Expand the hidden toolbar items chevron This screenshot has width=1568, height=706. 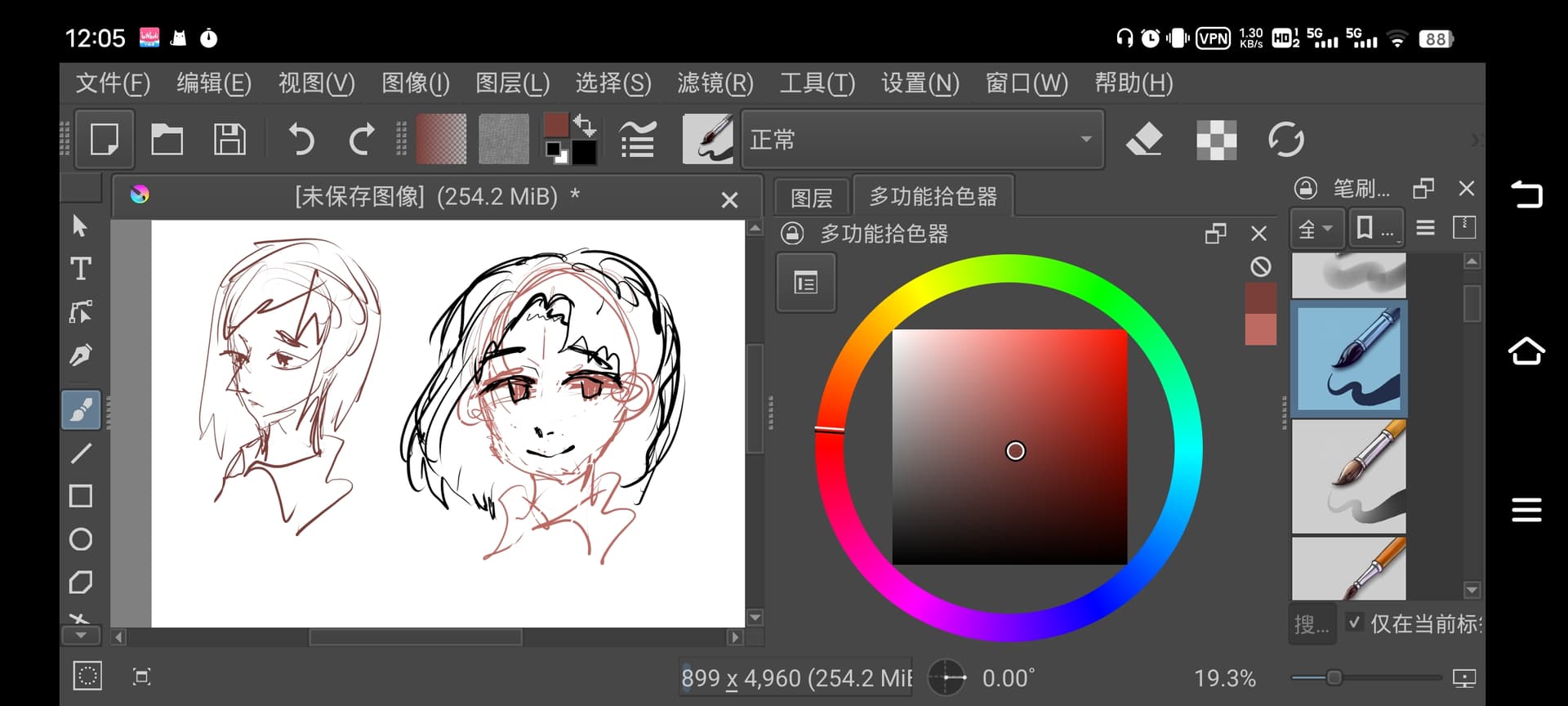(1475, 140)
